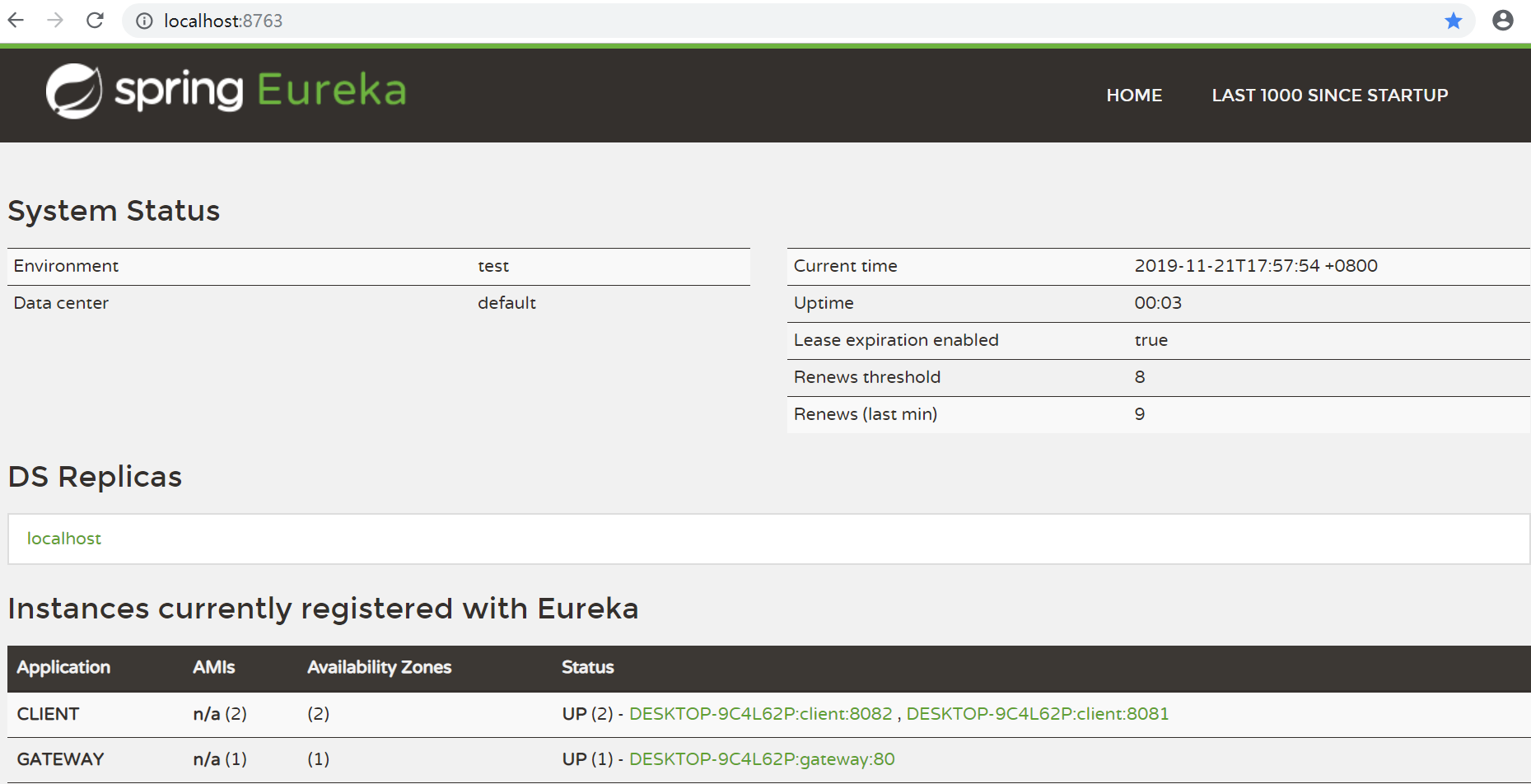Viewport: 1531px width, 784px height.
Task: Click the browser back arrow
Action: click(x=16, y=21)
